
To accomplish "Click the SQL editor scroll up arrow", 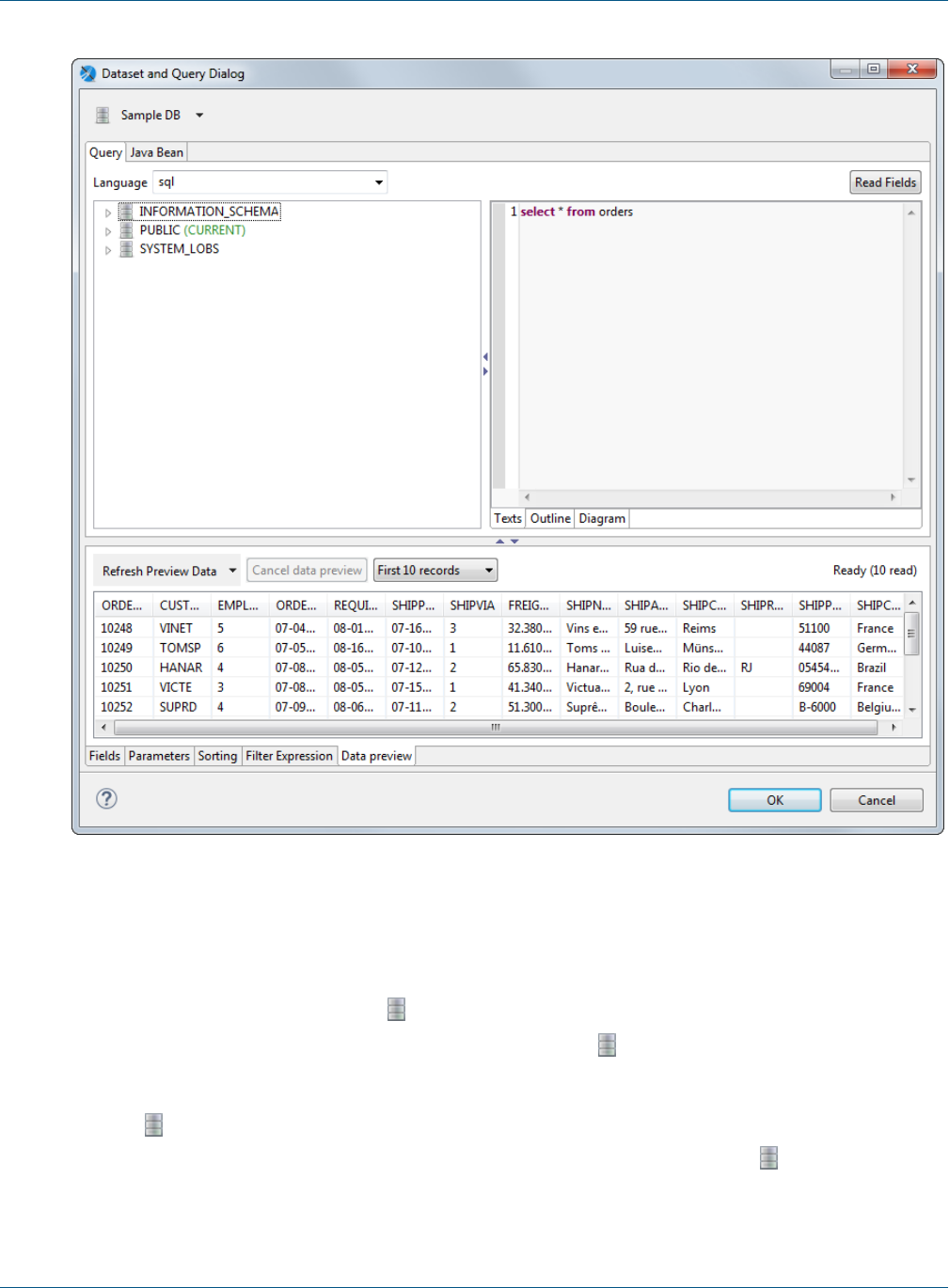I will [911, 212].
